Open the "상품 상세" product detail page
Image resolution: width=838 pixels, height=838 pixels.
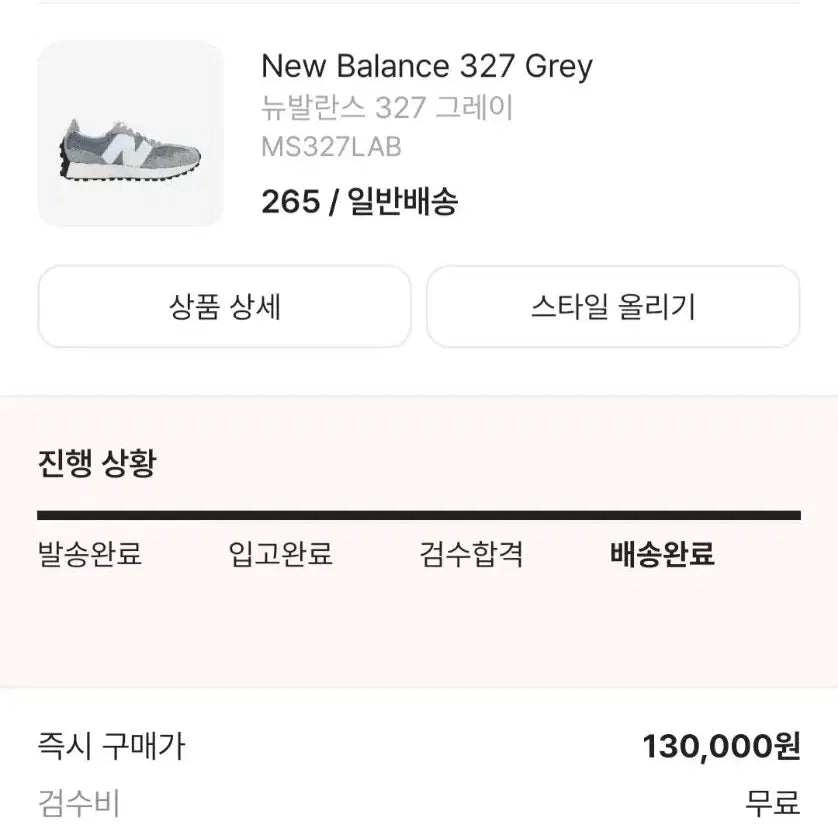point(222,307)
